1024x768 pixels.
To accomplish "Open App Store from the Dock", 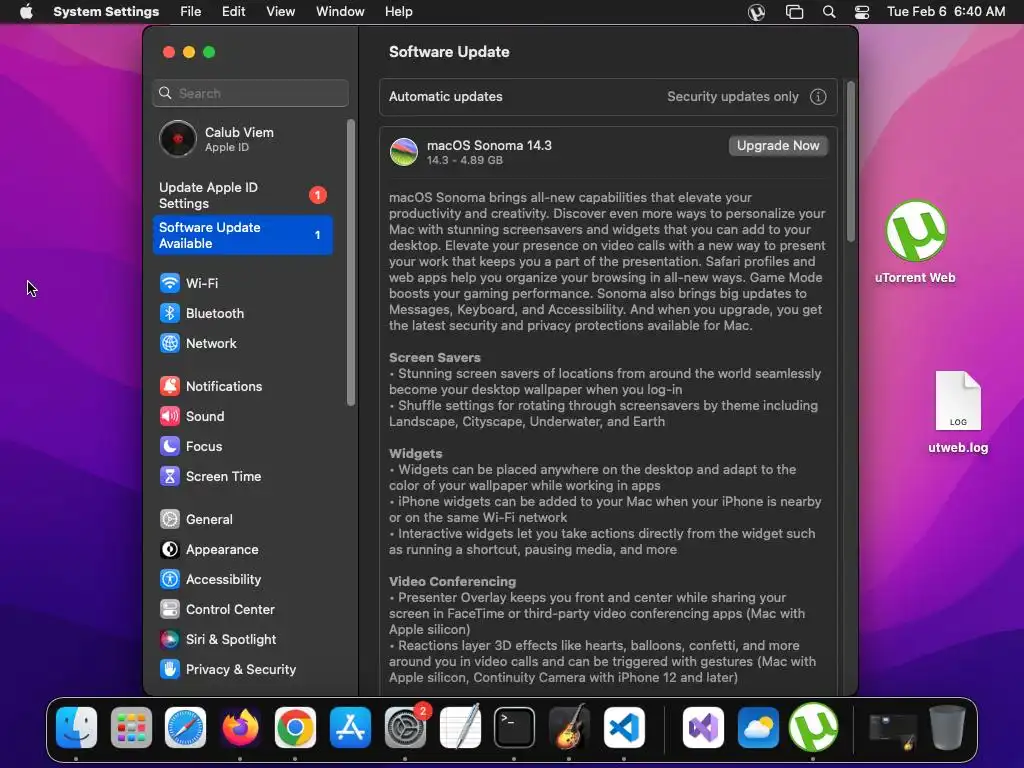I will (x=350, y=728).
